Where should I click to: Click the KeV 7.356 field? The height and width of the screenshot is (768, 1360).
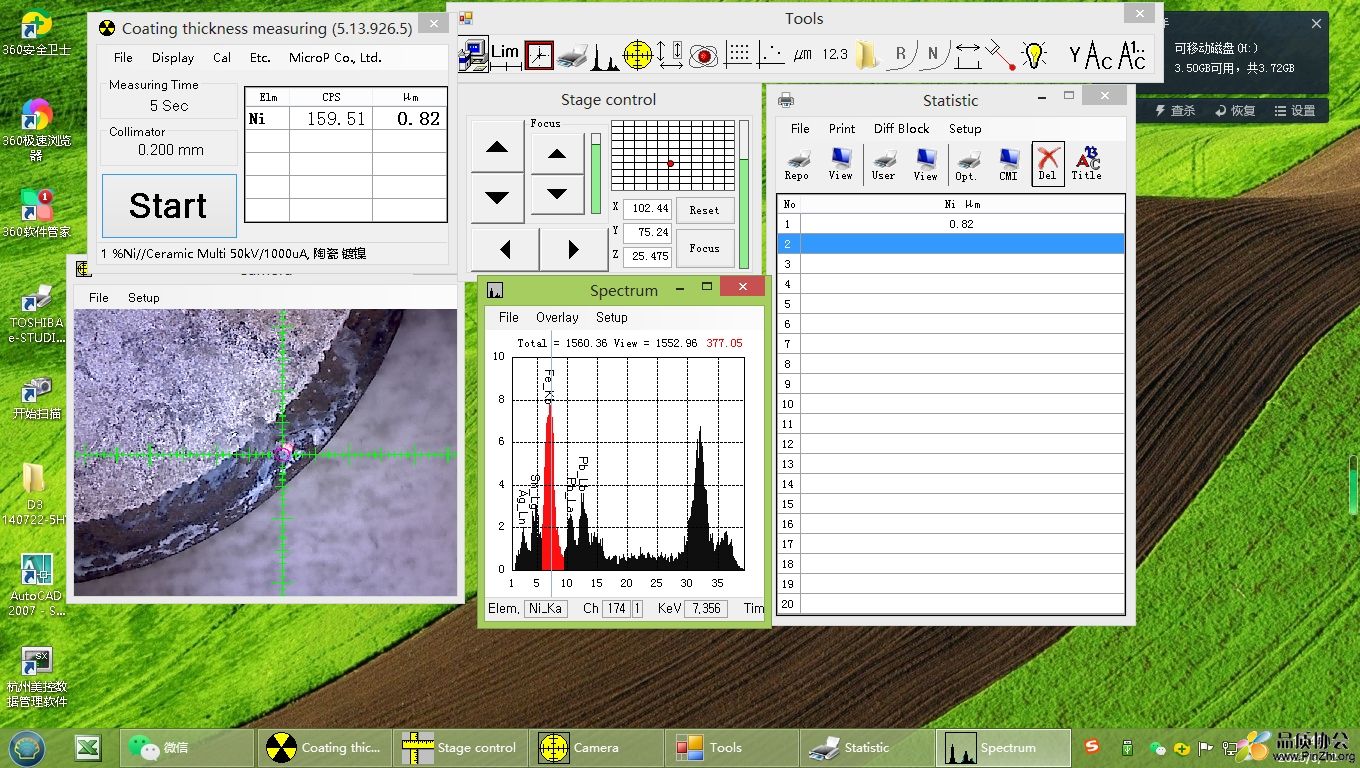point(705,608)
